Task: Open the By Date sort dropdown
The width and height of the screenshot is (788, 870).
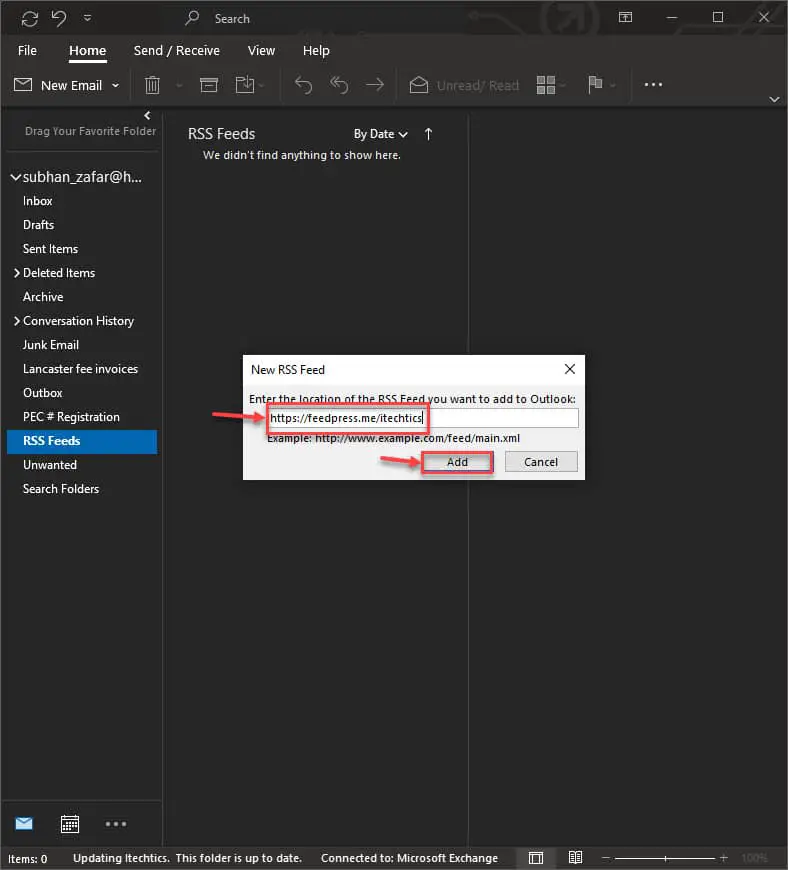Action: click(381, 134)
